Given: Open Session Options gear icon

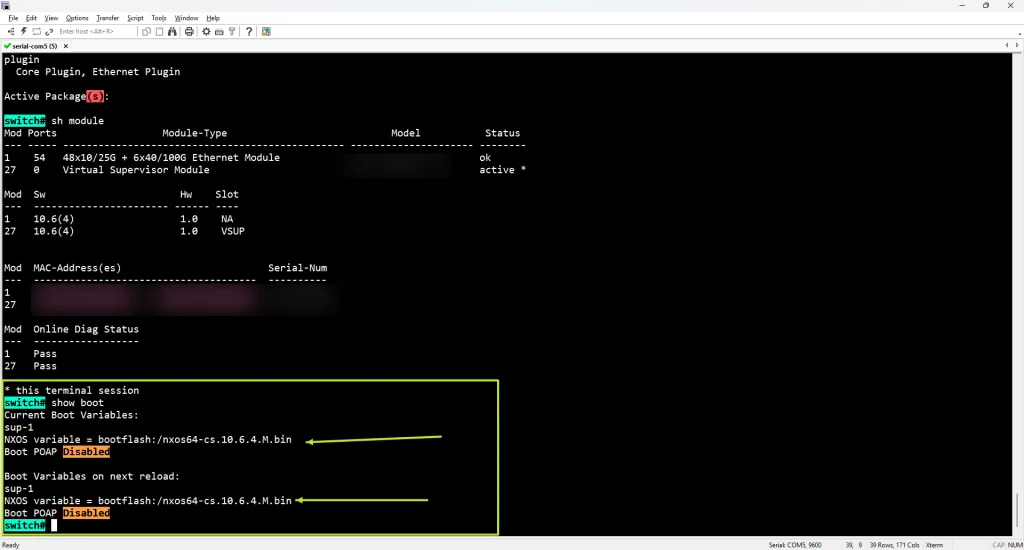Looking at the screenshot, I should pyautogui.click(x=206, y=31).
